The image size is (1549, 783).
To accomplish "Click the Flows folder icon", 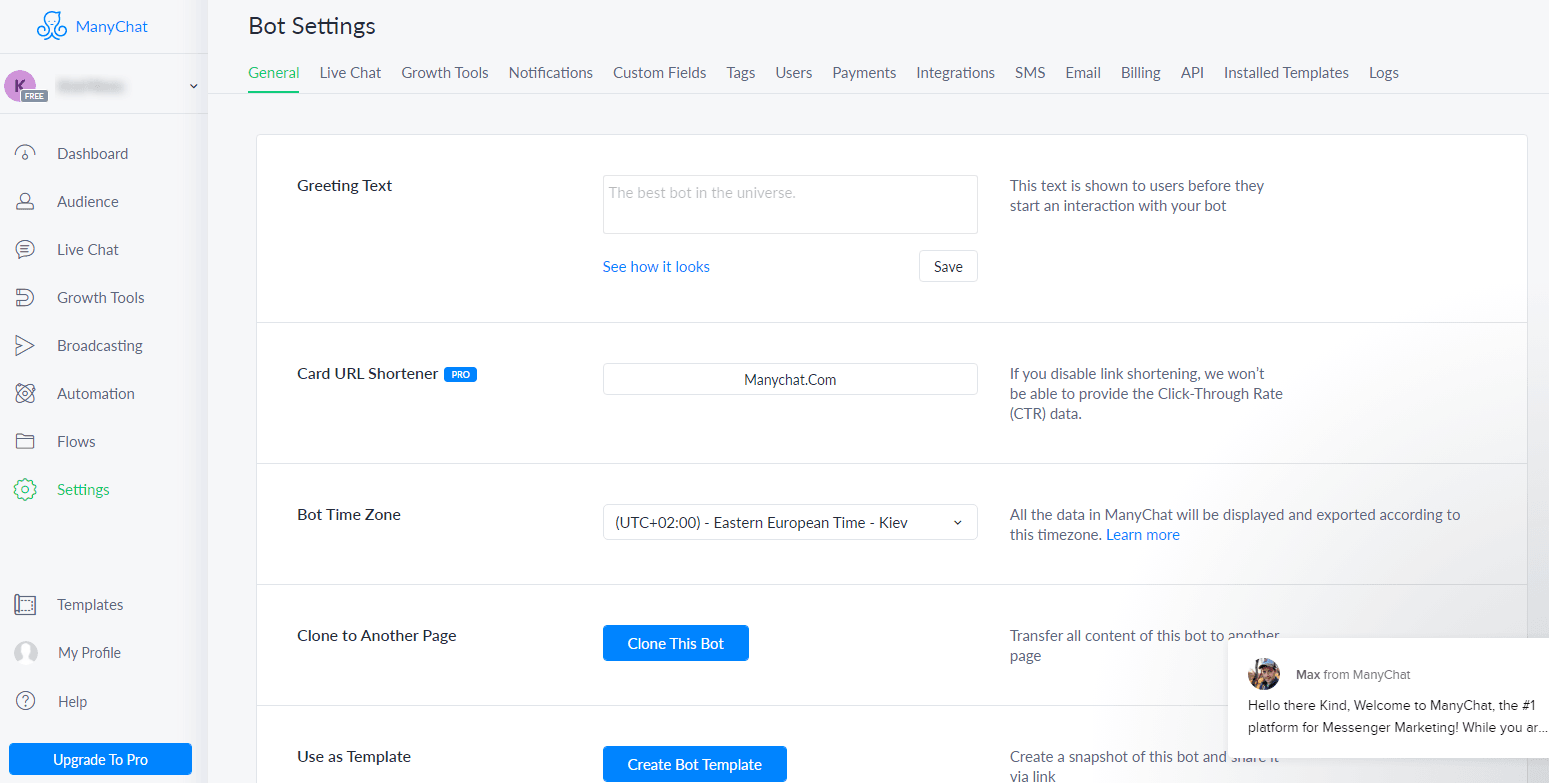I will pos(25,442).
